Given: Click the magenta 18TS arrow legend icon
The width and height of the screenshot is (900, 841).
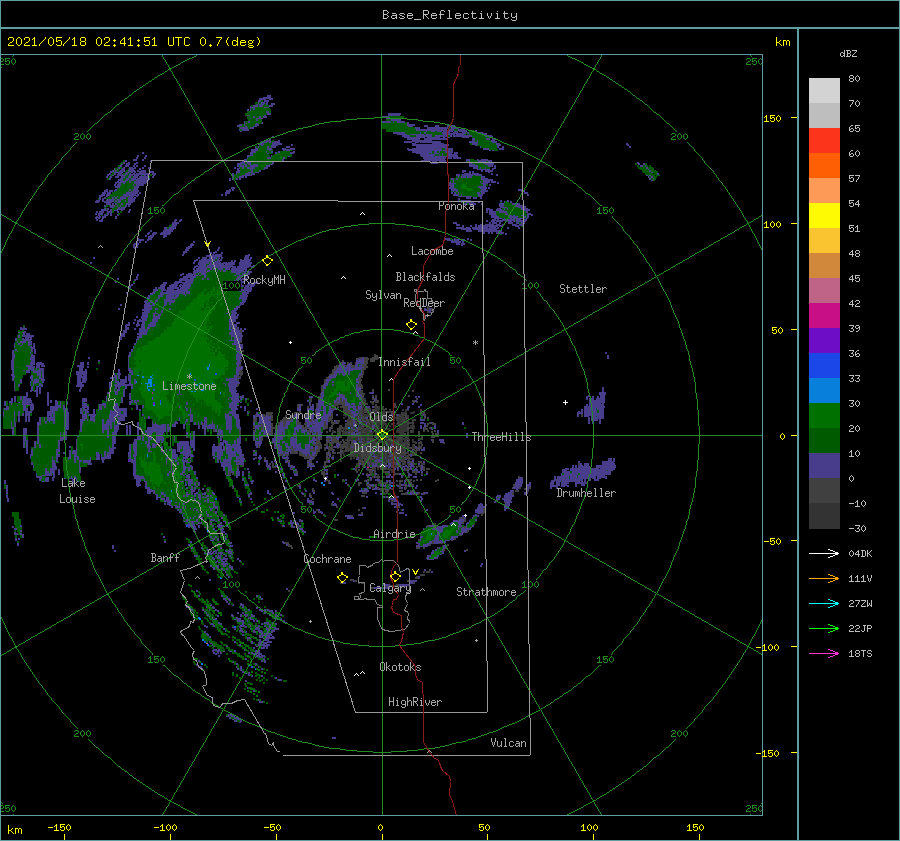Looking at the screenshot, I should (x=824, y=653).
